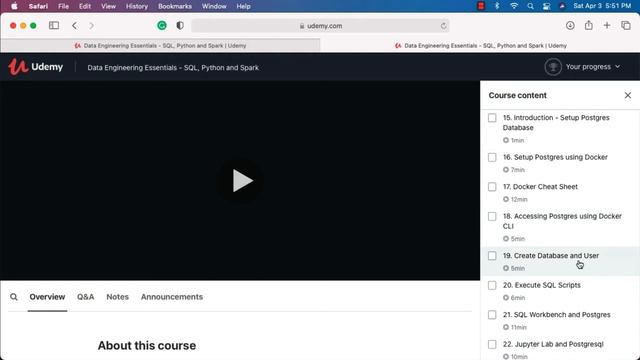Check lecture 22 Jupyter Lab and Postgresql
The width and height of the screenshot is (640, 360).
pyautogui.click(x=492, y=344)
